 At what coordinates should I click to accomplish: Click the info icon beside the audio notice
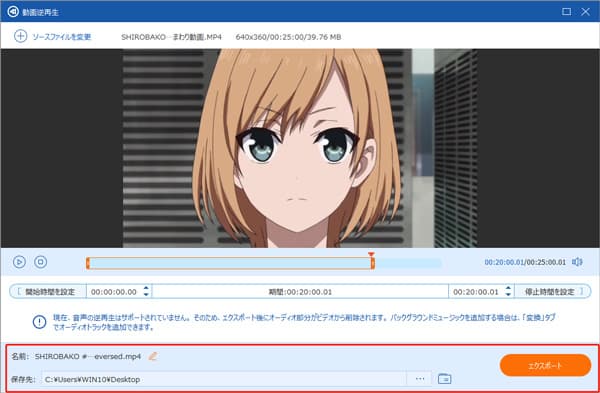pos(39,322)
